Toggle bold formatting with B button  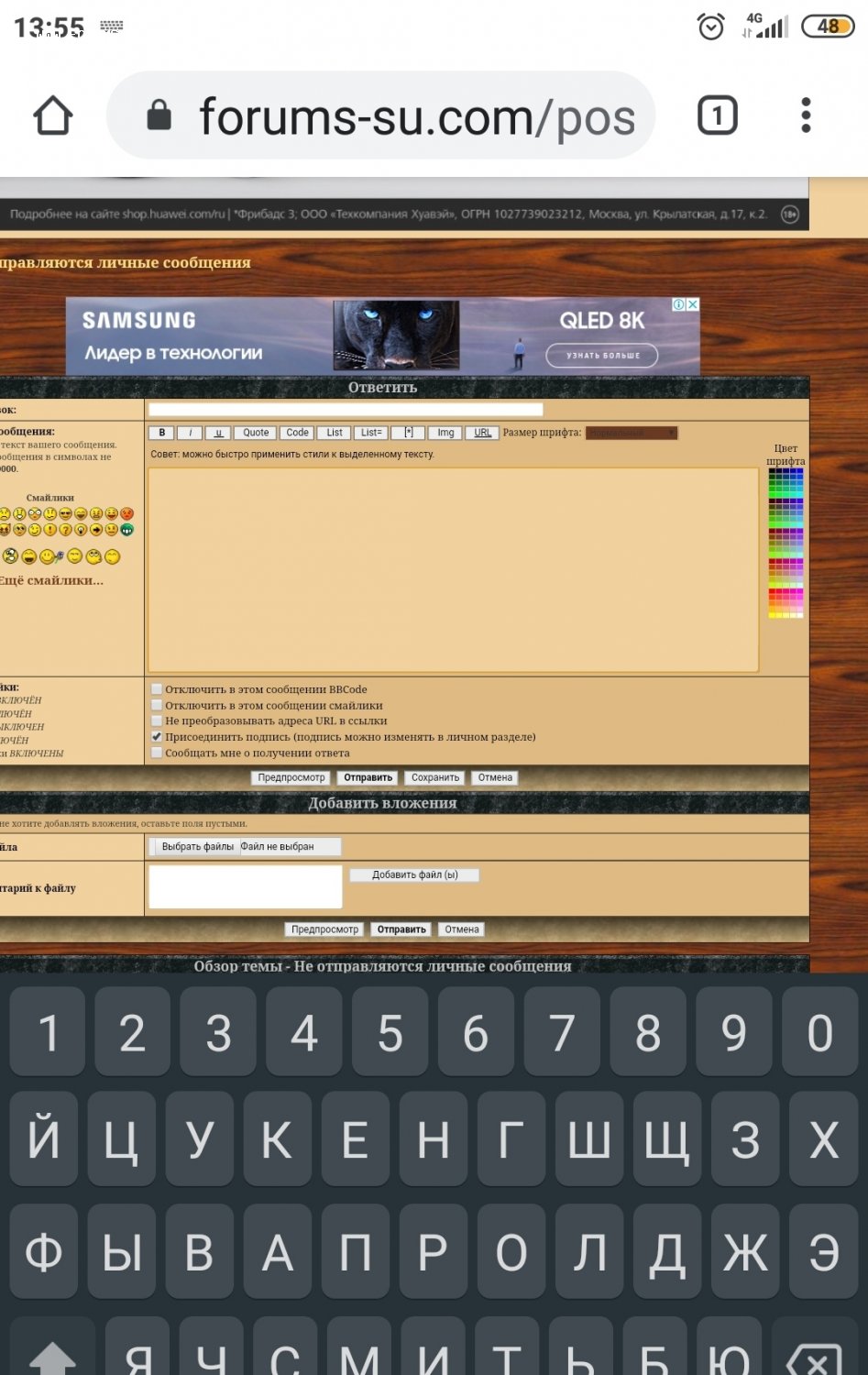(x=162, y=433)
